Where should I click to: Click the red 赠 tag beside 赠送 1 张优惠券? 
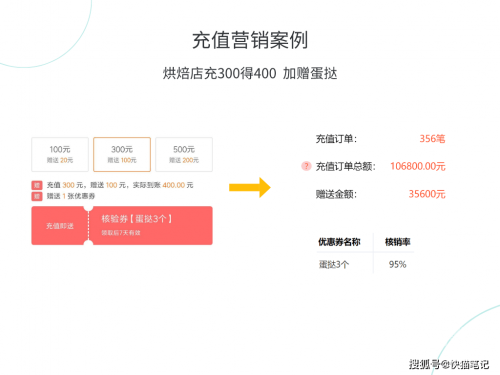(x=37, y=196)
